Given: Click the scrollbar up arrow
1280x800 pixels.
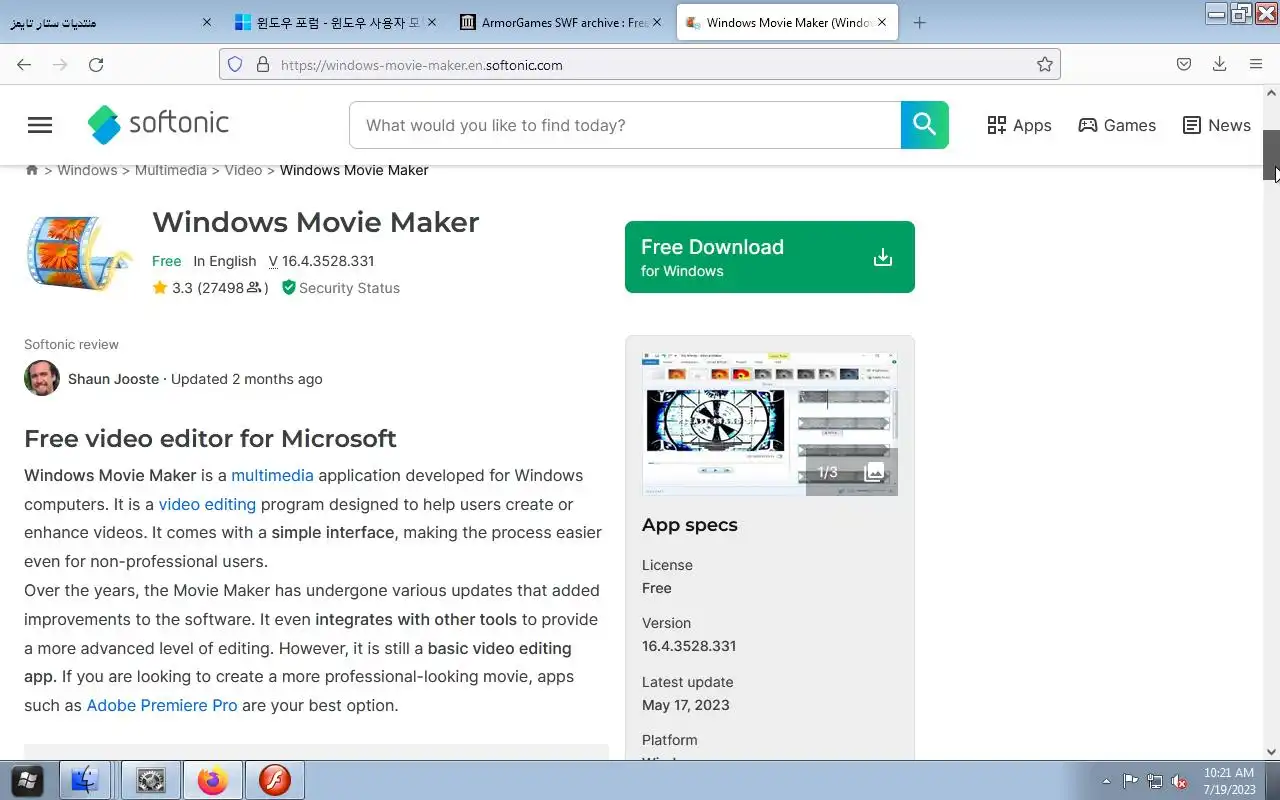Looking at the screenshot, I should coord(1271,93).
